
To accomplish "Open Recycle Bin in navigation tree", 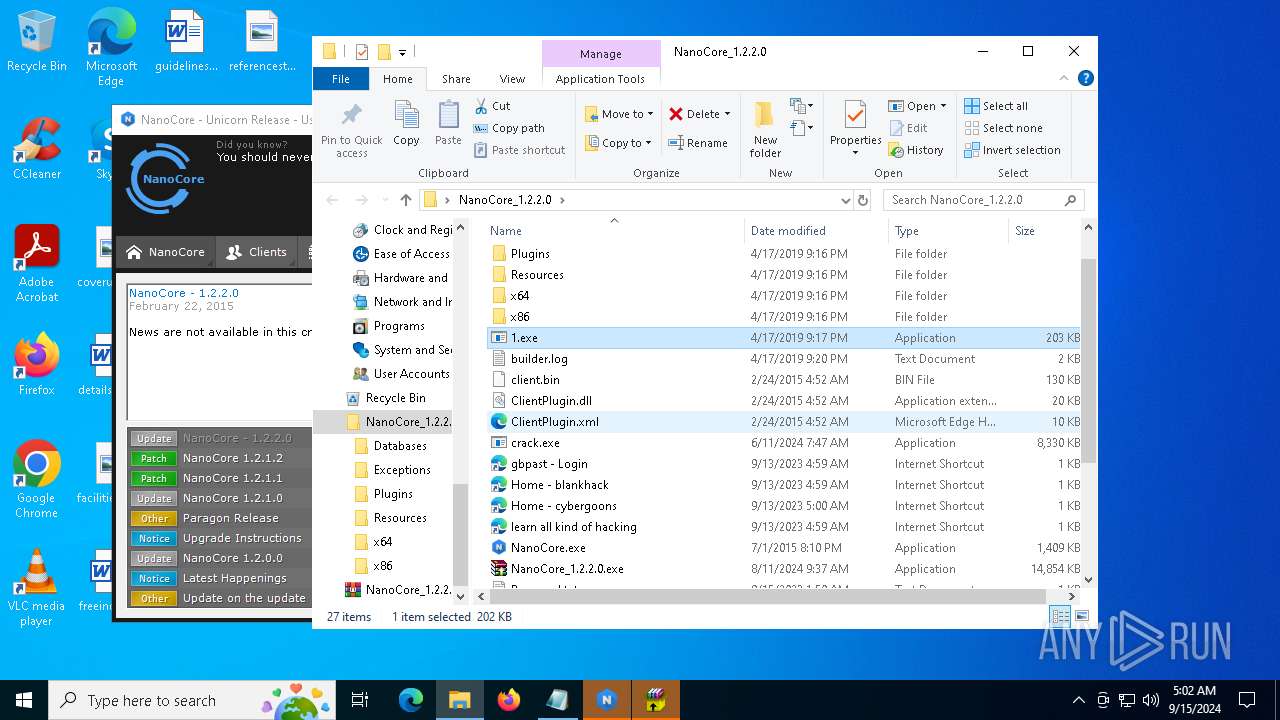I will click(395, 398).
